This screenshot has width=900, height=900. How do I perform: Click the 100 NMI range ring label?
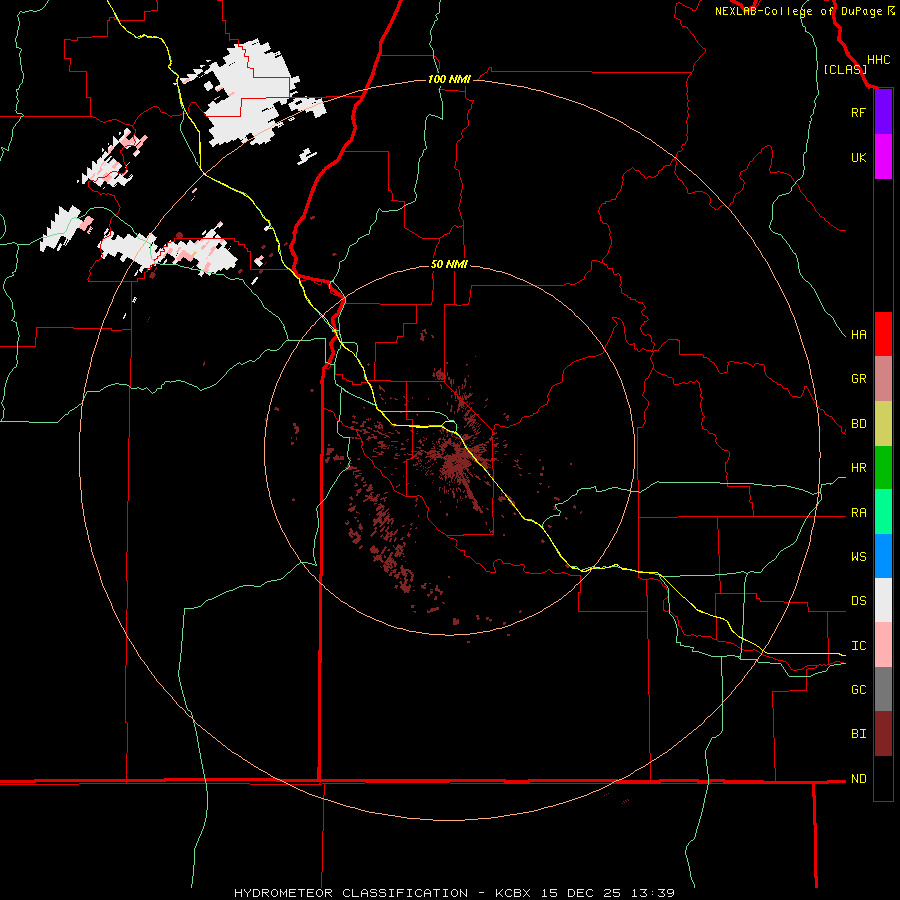tap(449, 79)
